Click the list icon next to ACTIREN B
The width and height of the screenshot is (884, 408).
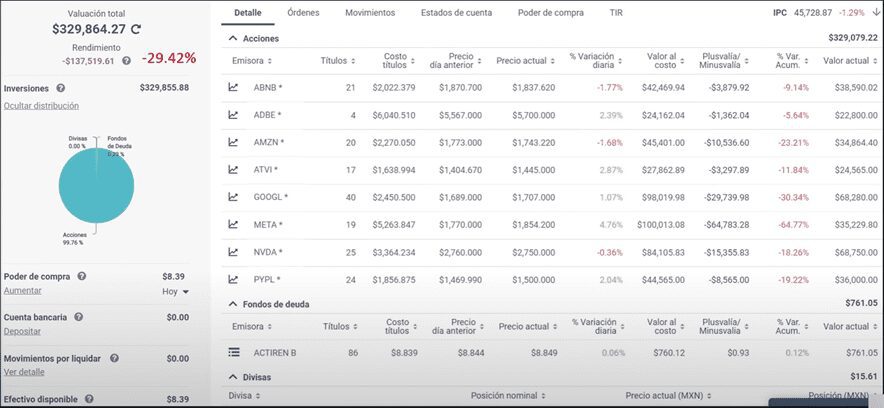tap(234, 352)
